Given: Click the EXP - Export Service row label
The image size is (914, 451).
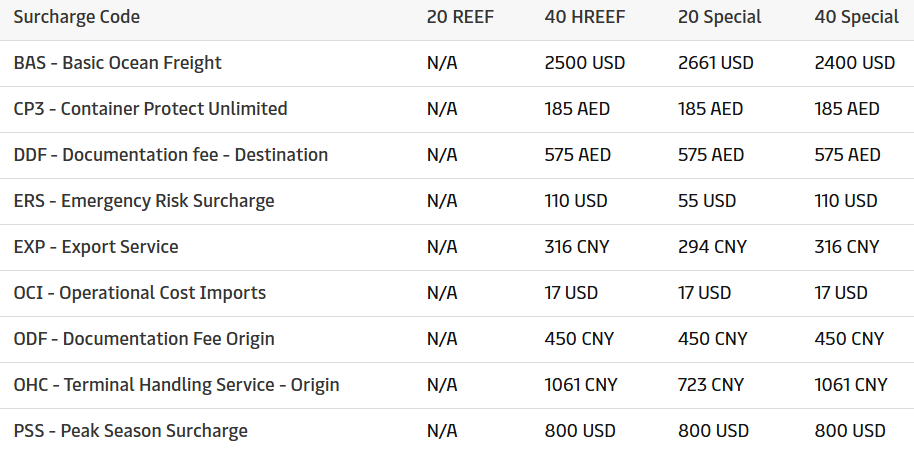Looking at the screenshot, I should point(96,247).
